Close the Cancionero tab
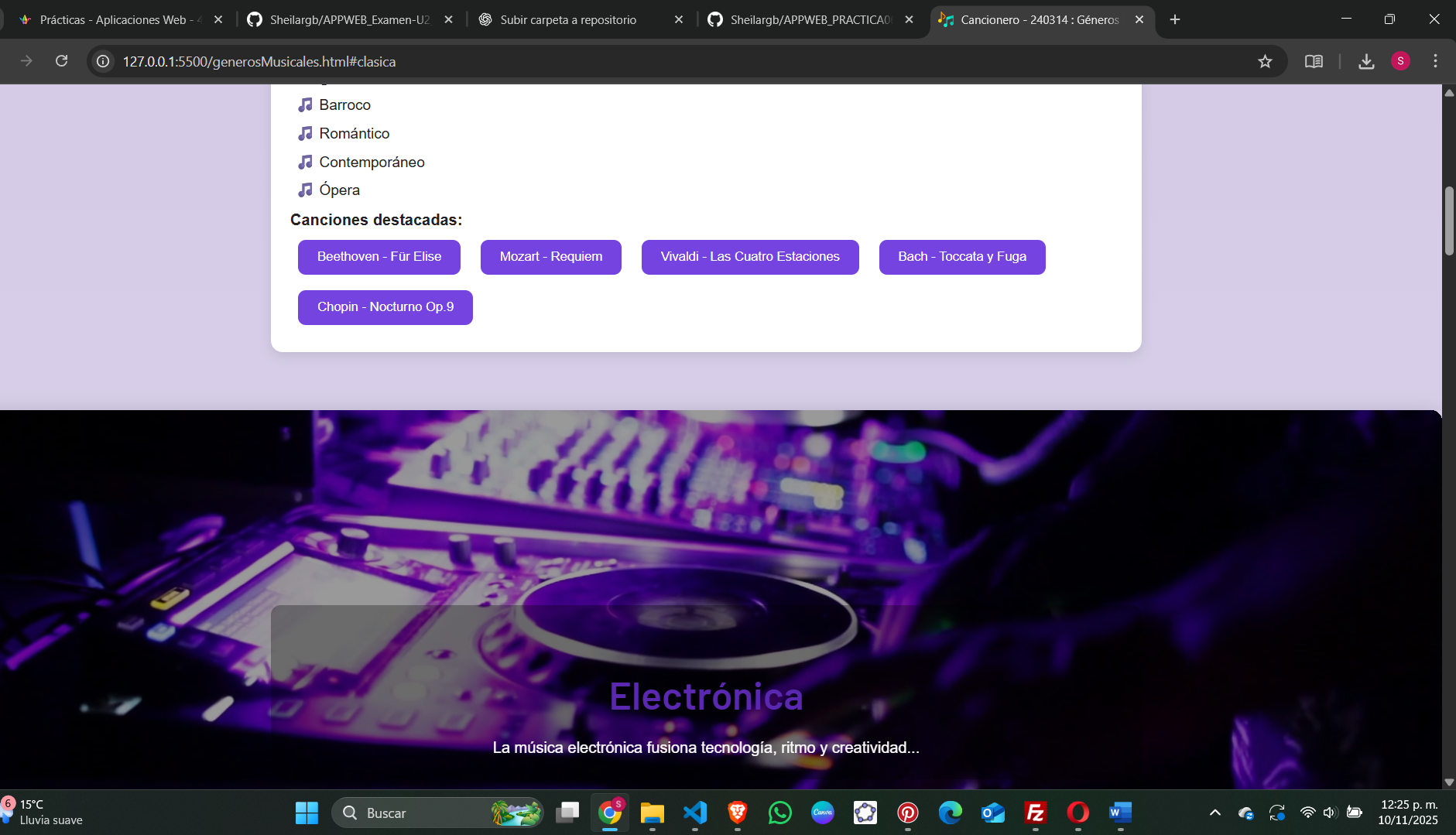The height and width of the screenshot is (835, 1456). point(1139,19)
